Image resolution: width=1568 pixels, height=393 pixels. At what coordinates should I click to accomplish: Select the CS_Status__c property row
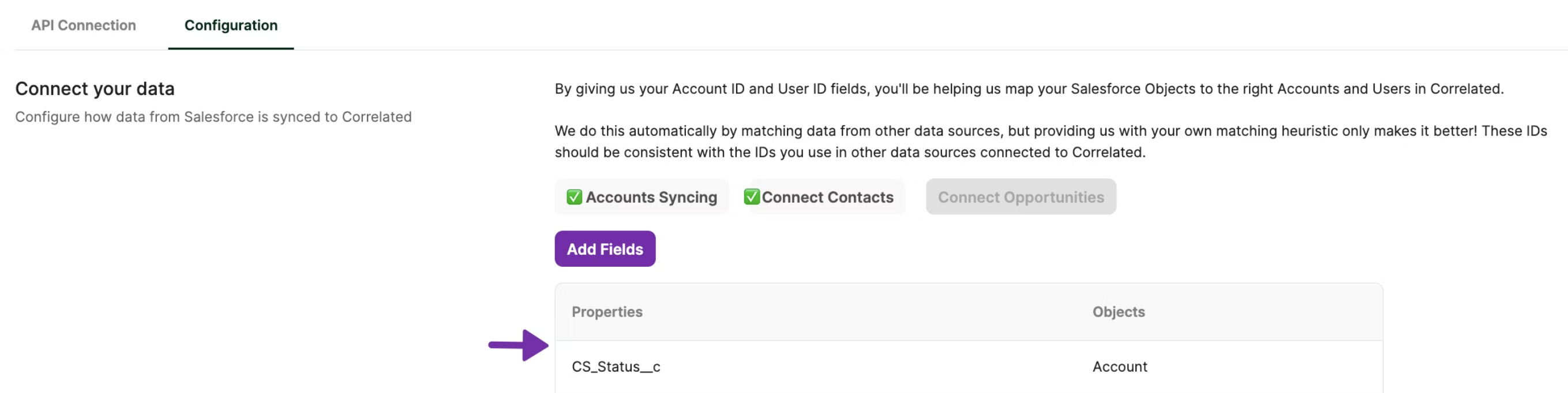coord(616,367)
